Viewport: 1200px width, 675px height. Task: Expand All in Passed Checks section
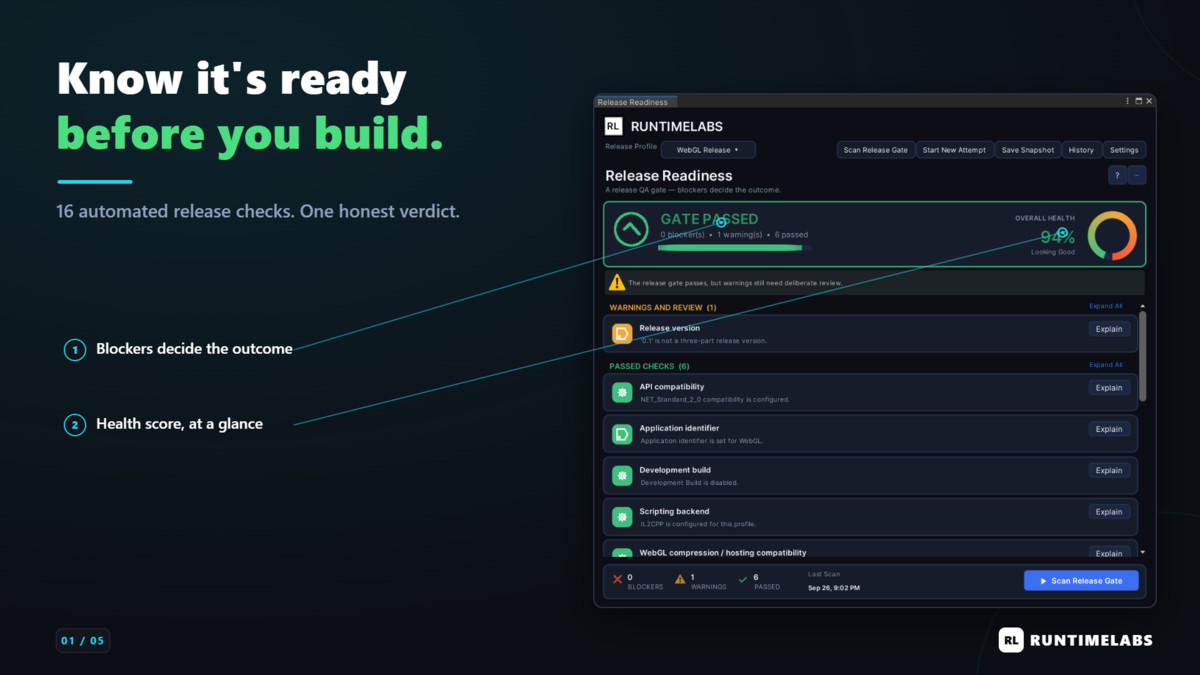pyautogui.click(x=1105, y=365)
